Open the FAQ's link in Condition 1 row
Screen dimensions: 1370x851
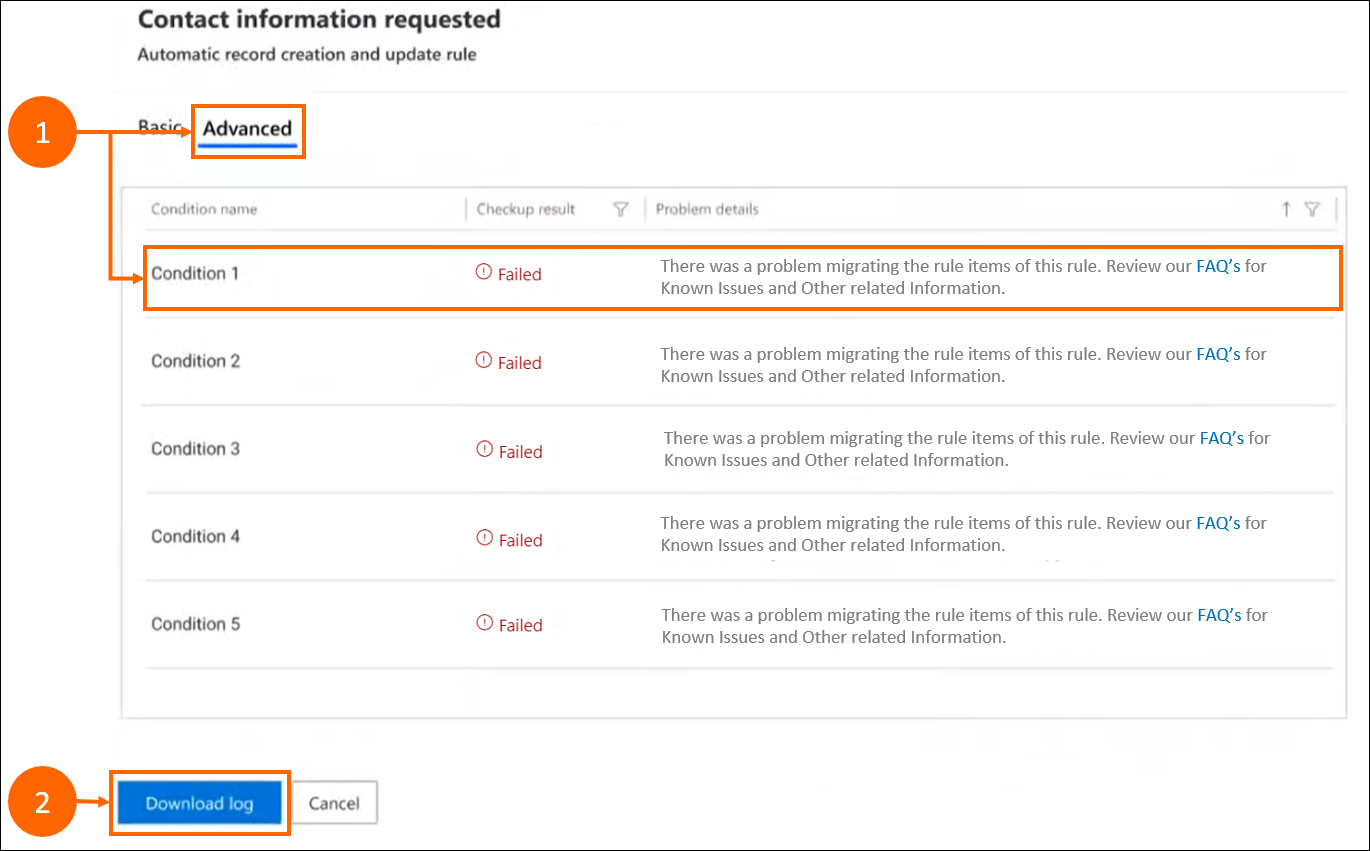point(1218,267)
